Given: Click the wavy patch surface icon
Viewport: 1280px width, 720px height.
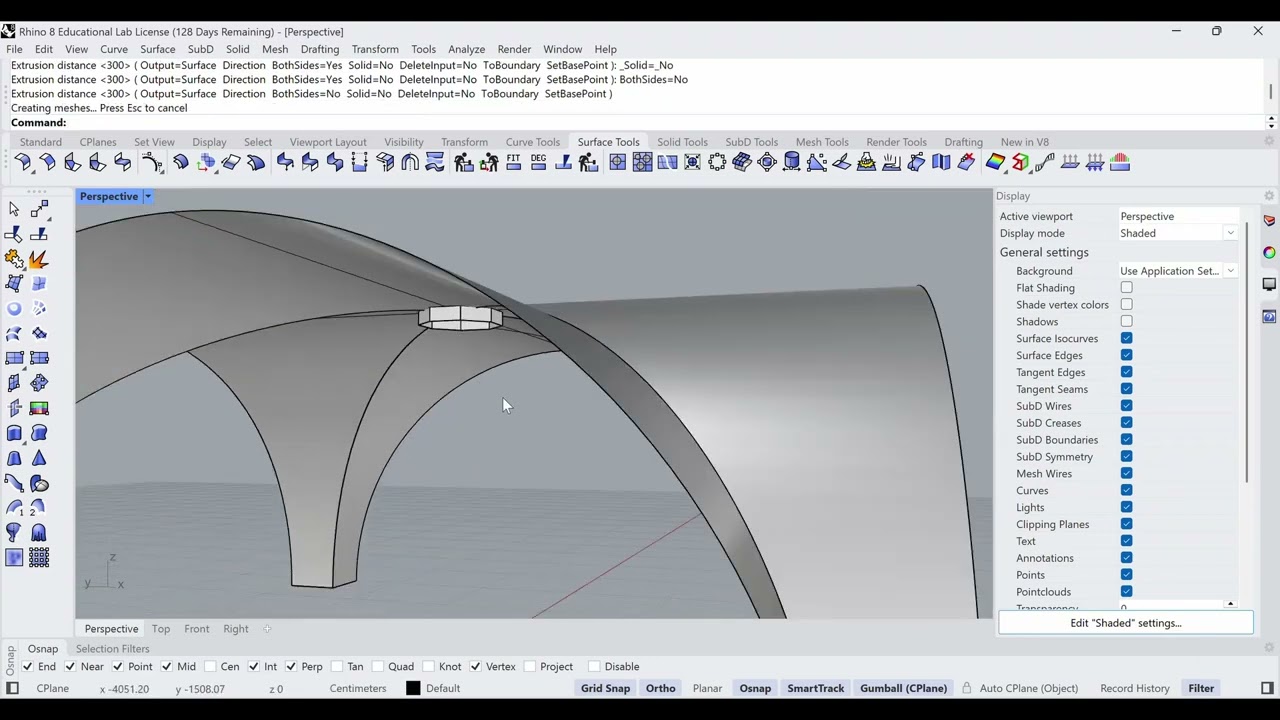Looking at the screenshot, I should (x=435, y=162).
